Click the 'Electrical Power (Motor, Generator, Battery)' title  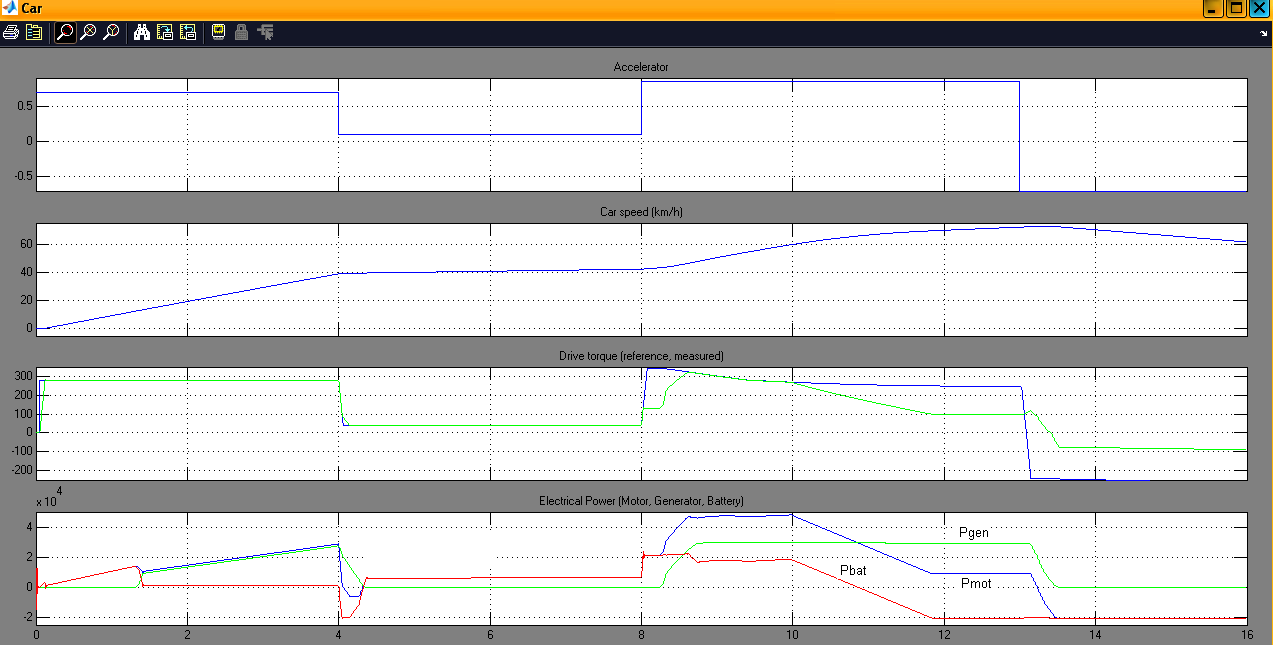(641, 500)
